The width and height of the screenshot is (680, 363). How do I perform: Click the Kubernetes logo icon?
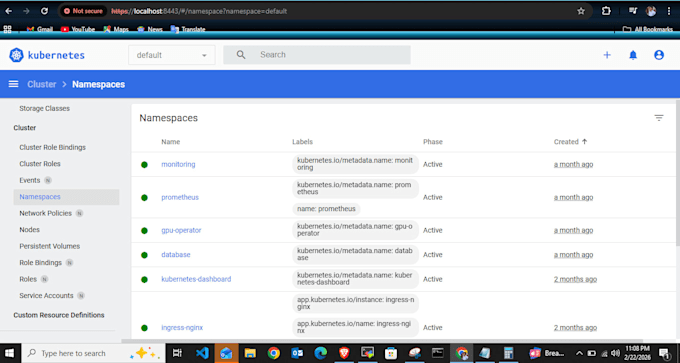(x=16, y=55)
